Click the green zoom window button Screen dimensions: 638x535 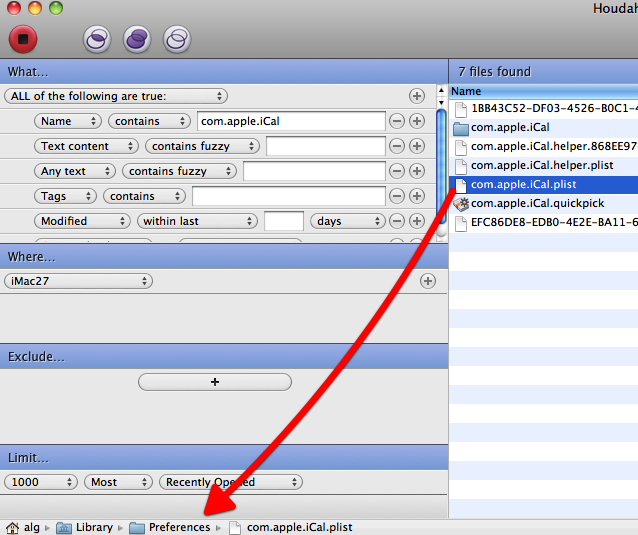56,8
